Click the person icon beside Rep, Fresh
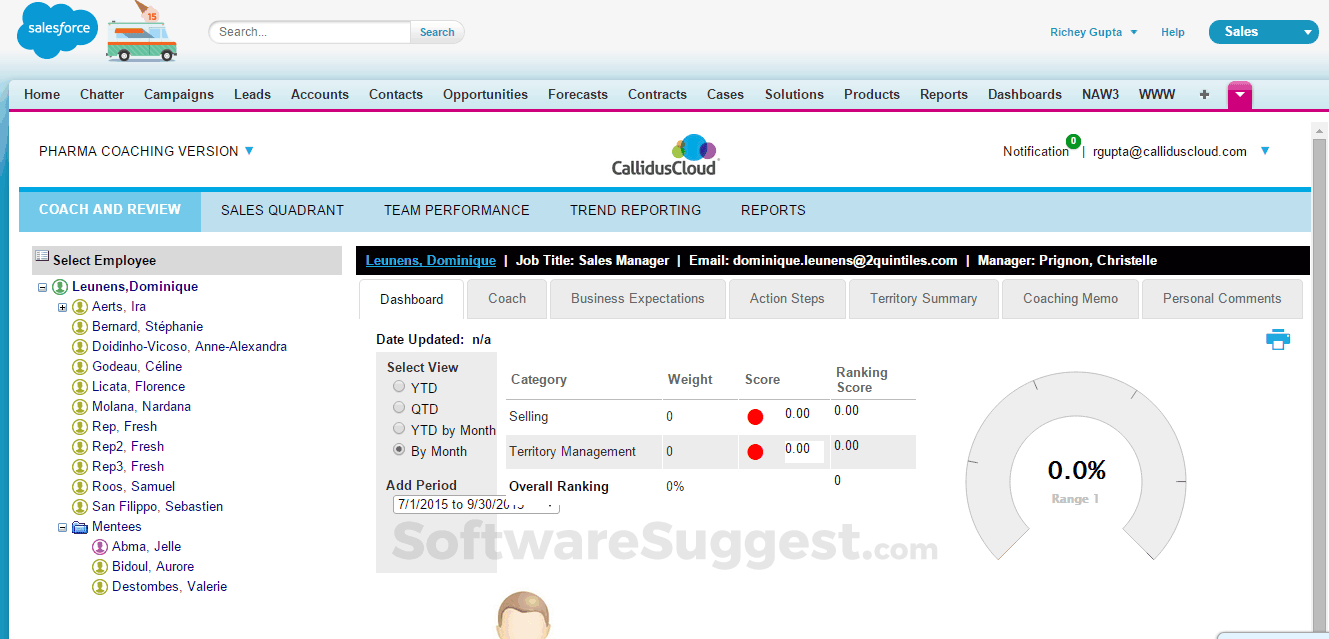This screenshot has height=639, width=1329. (80, 427)
